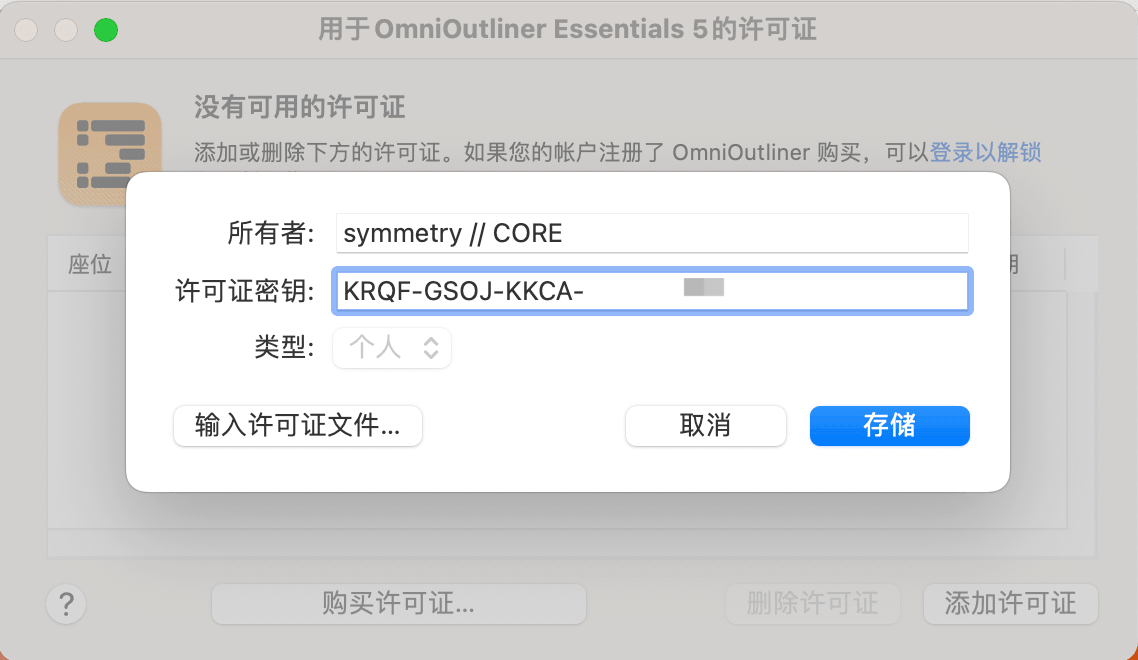
Task: Click into the 许可证密钥 license key field
Action: [x=652, y=291]
